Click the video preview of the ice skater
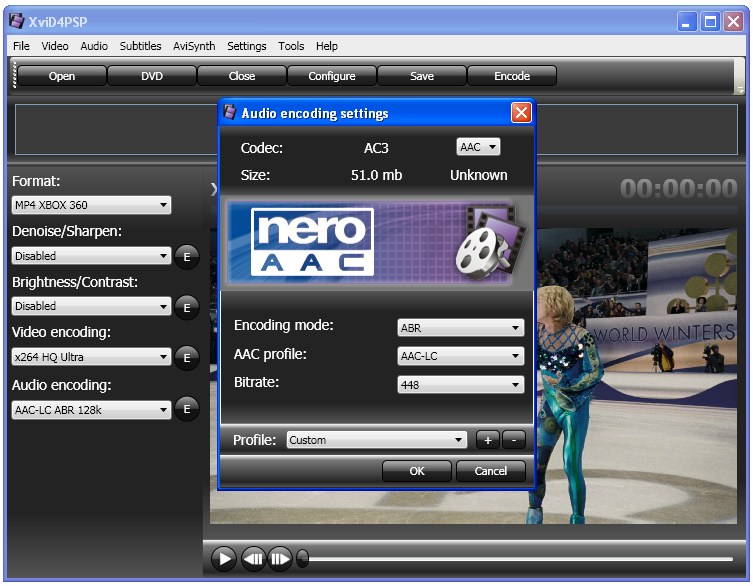 click(x=636, y=375)
